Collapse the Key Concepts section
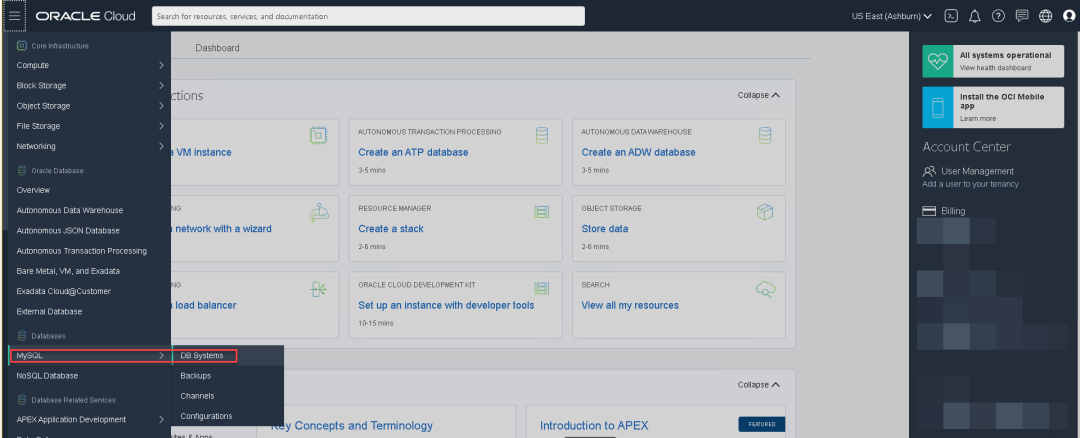The width and height of the screenshot is (1080, 438). (x=758, y=385)
